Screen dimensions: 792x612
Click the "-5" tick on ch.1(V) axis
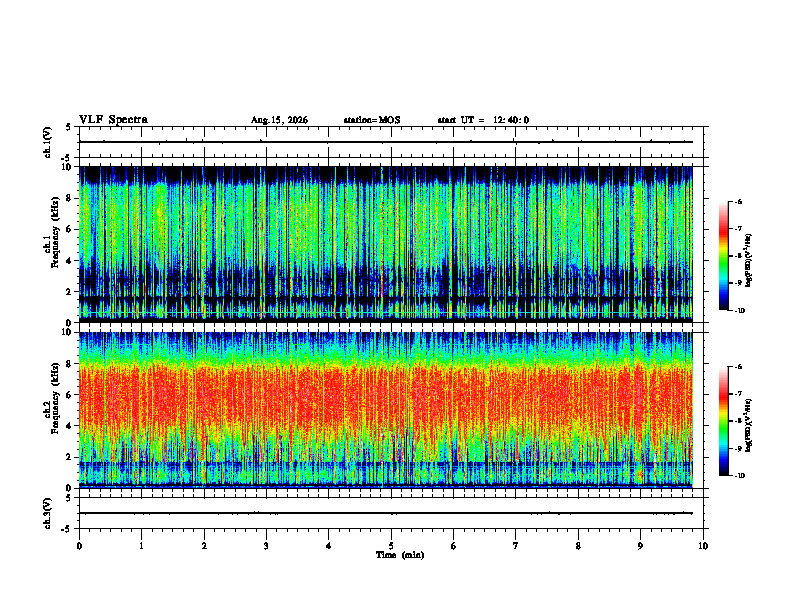(x=67, y=158)
